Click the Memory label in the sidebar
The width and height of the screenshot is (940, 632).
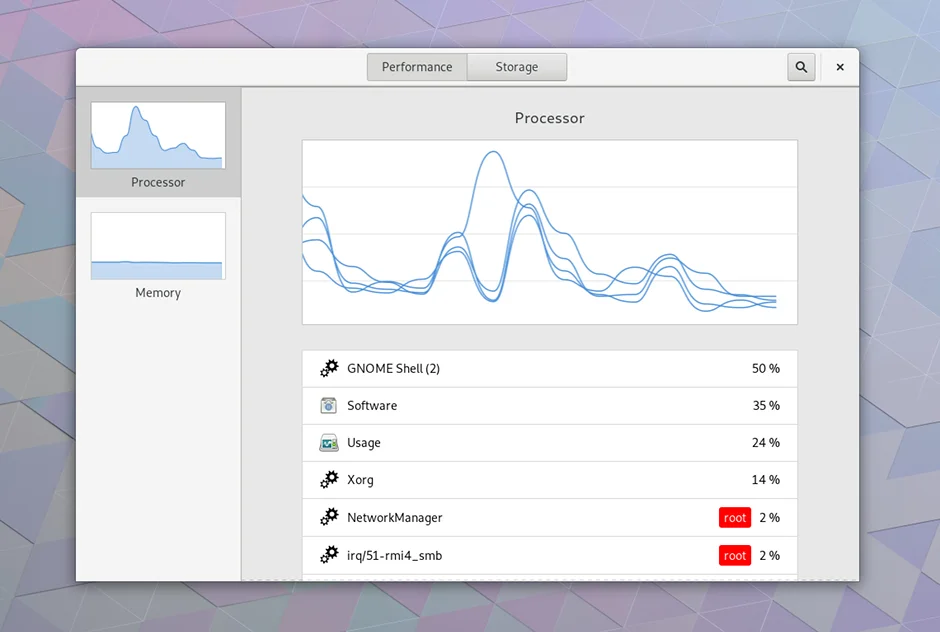coord(158,293)
